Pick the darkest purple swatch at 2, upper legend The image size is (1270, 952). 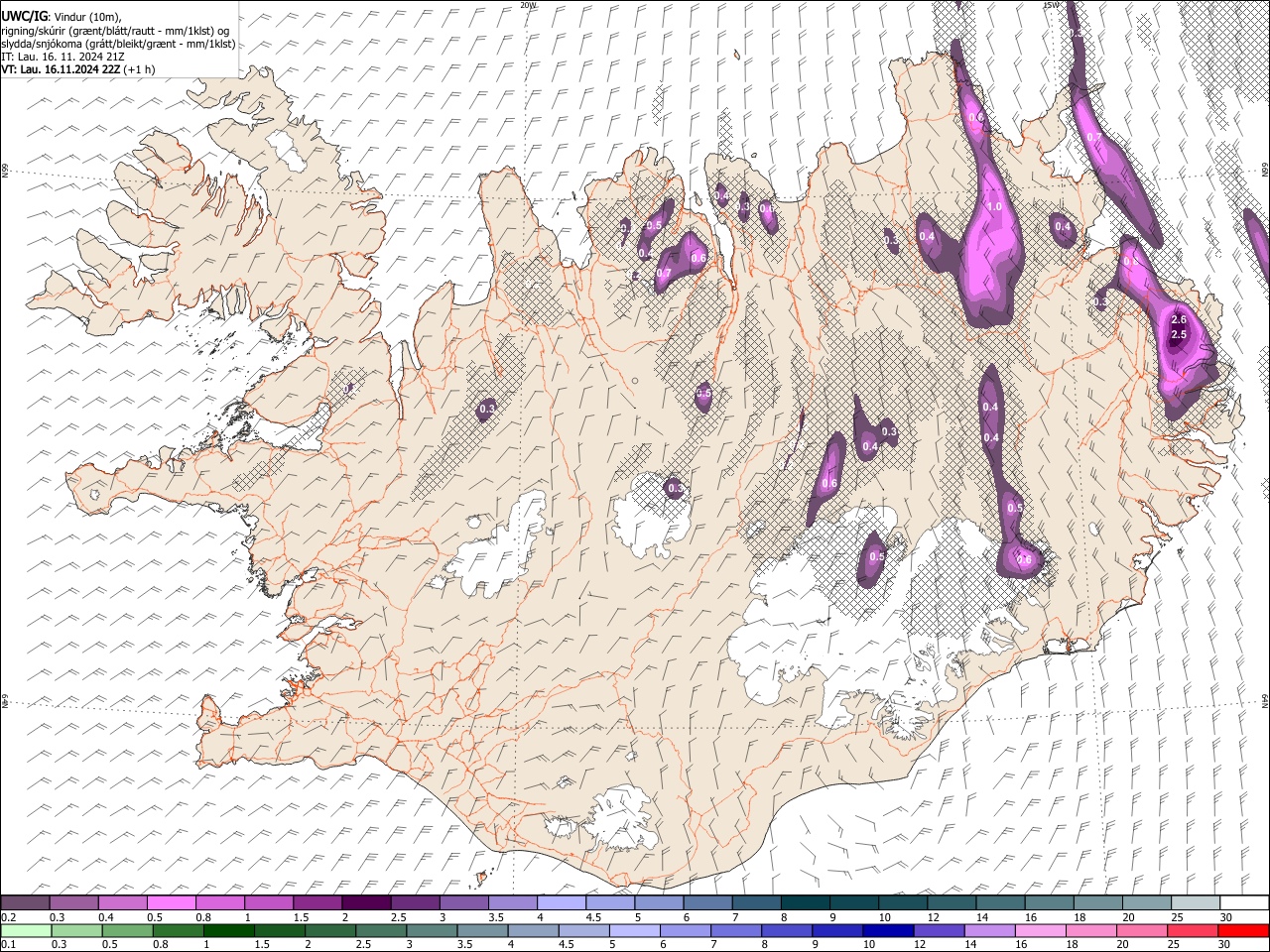click(x=366, y=902)
